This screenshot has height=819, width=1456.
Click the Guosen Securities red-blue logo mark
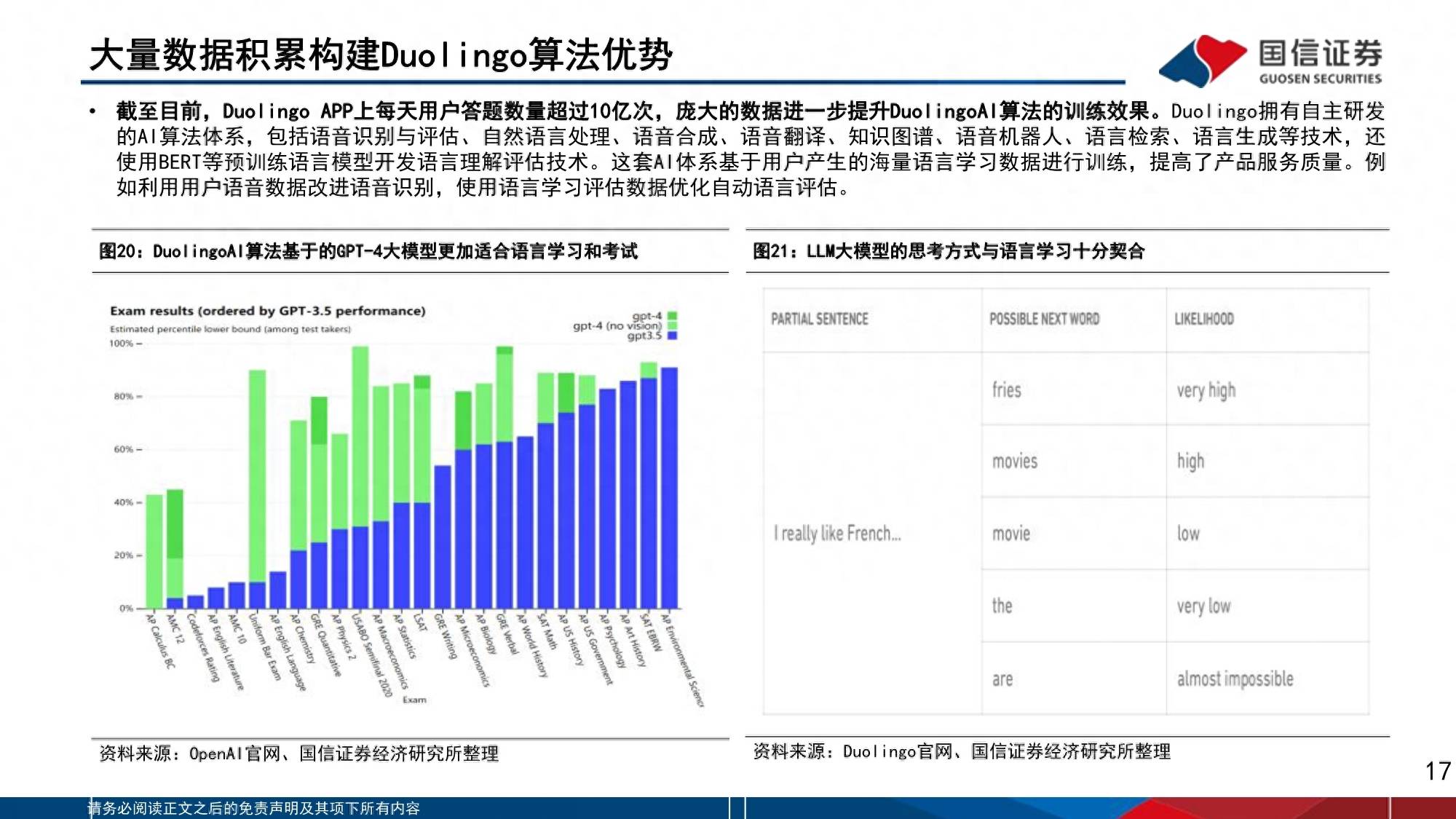(1202, 60)
